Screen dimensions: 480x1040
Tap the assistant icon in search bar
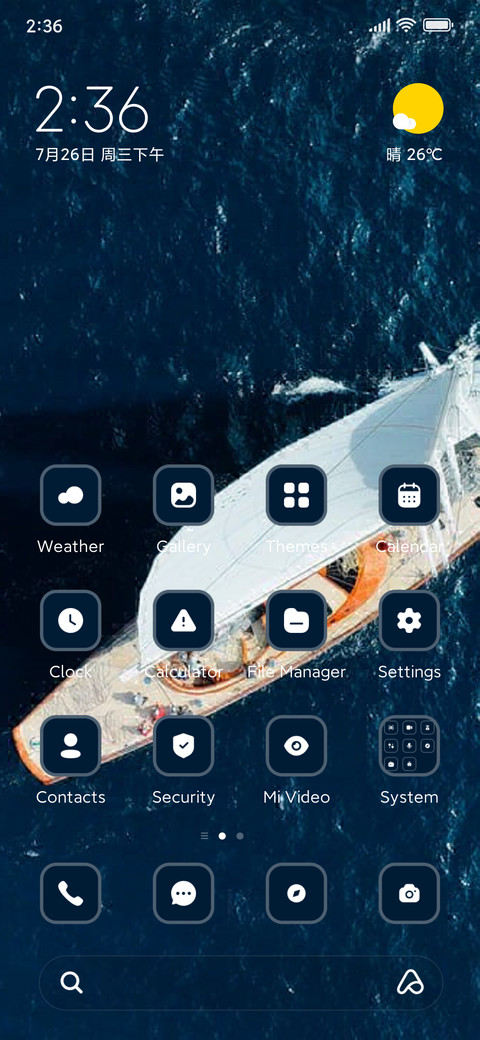(x=410, y=982)
